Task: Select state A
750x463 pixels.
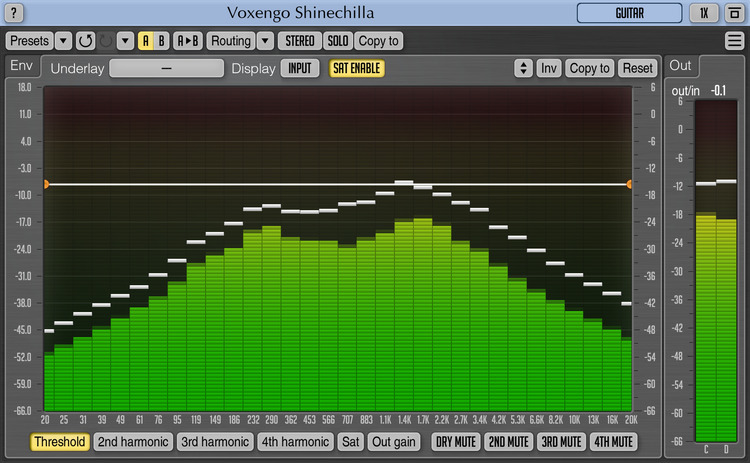Action: point(145,41)
